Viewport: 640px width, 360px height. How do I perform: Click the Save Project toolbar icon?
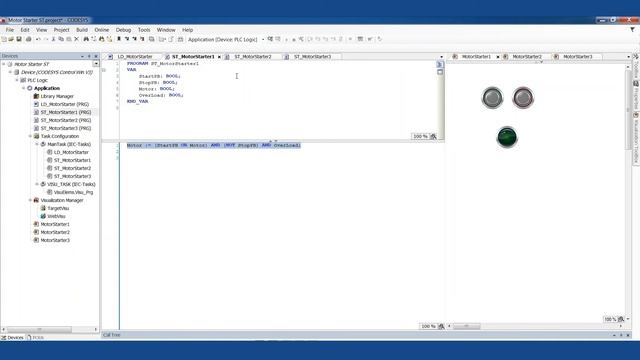(19, 39)
